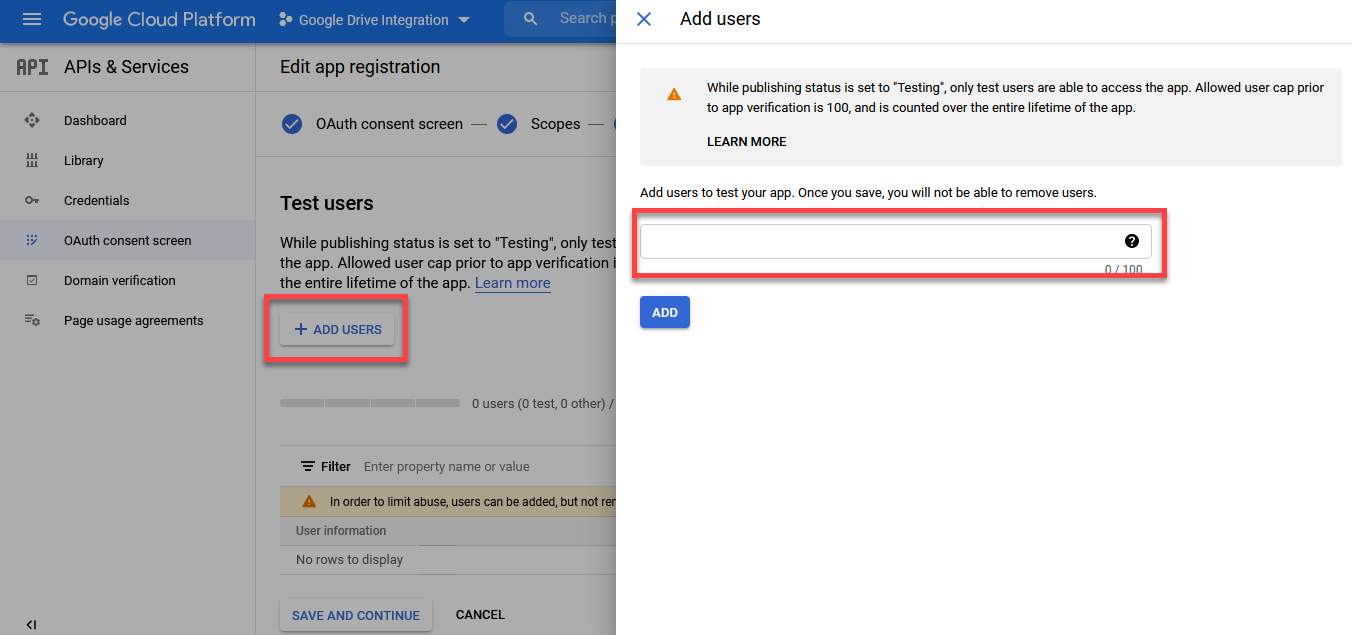Click the Domain verification checkbox icon

[x=32, y=281]
